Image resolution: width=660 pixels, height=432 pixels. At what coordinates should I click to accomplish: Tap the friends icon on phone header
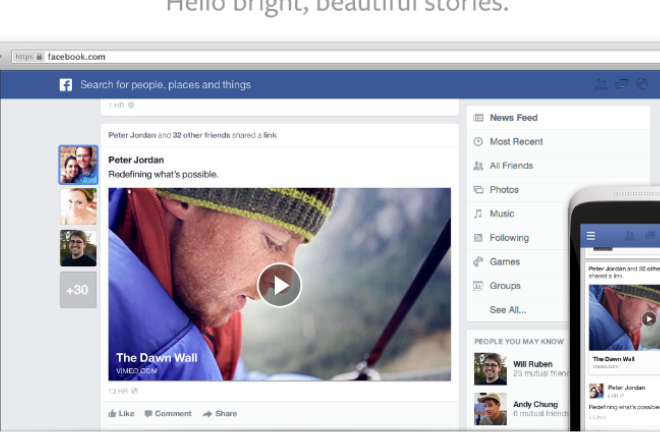pyautogui.click(x=630, y=236)
